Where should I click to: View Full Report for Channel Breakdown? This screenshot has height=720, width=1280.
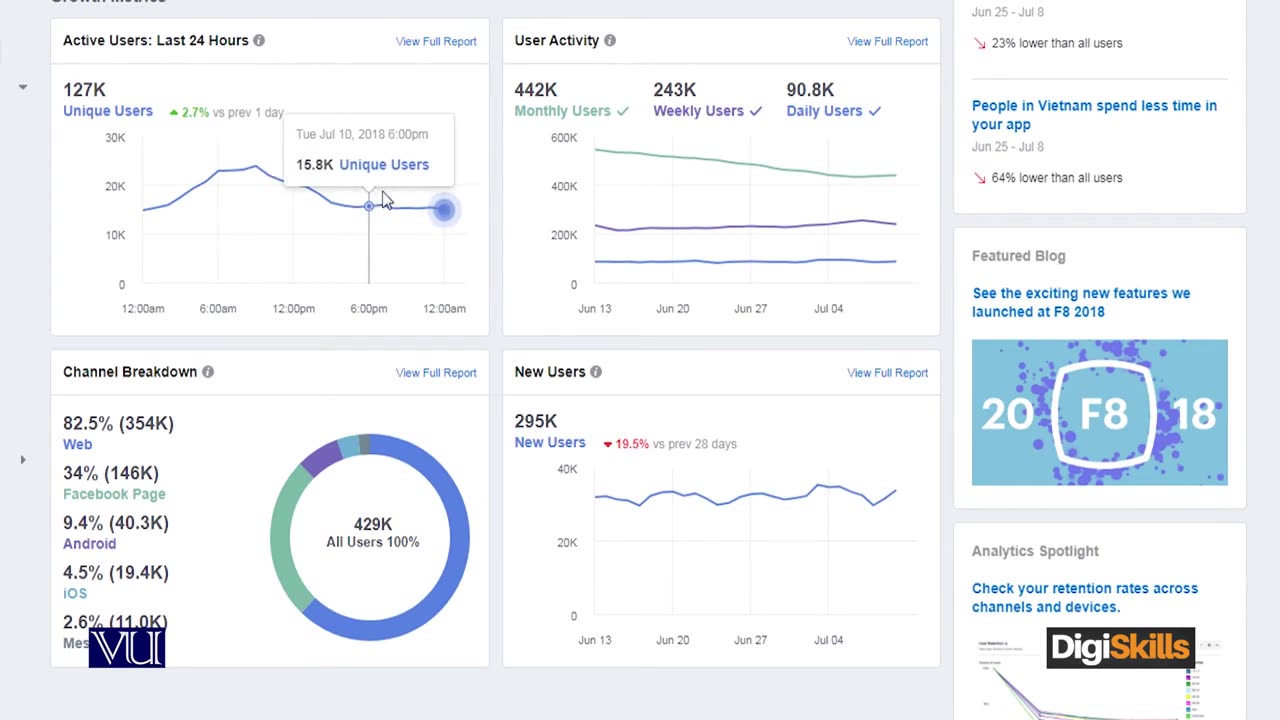(x=436, y=372)
